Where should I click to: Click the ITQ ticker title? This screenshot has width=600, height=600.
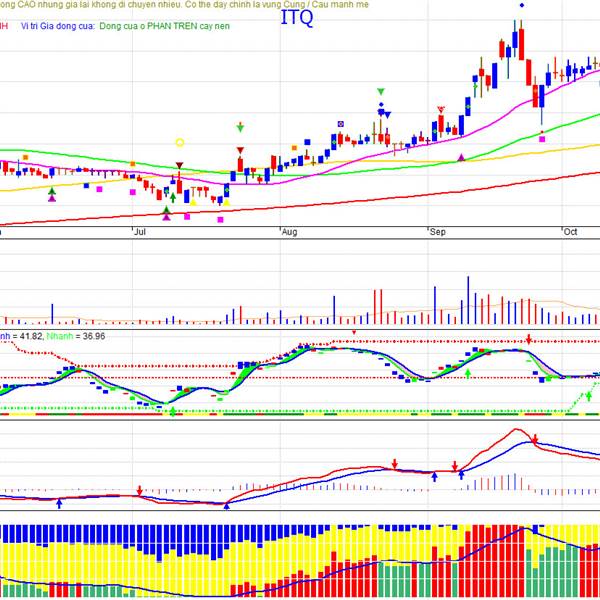[297, 18]
